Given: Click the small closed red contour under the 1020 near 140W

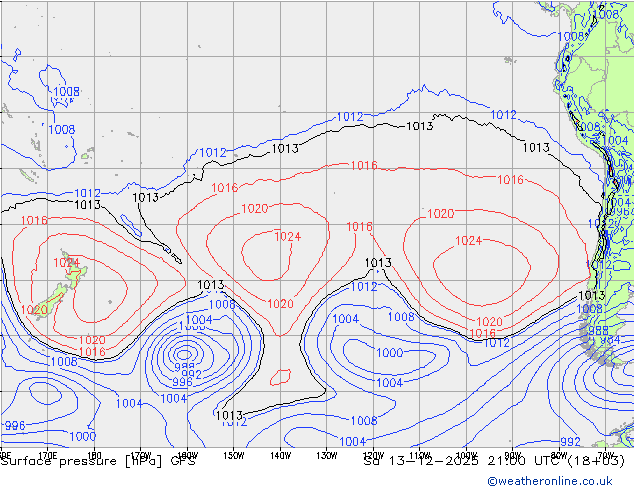Looking at the screenshot, I should [281, 377].
